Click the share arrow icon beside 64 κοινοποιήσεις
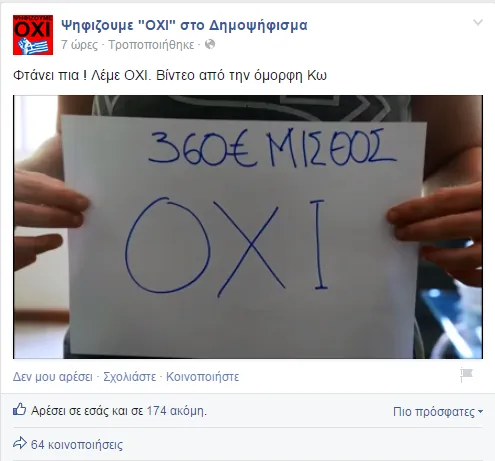The width and height of the screenshot is (495, 461). pos(20,443)
